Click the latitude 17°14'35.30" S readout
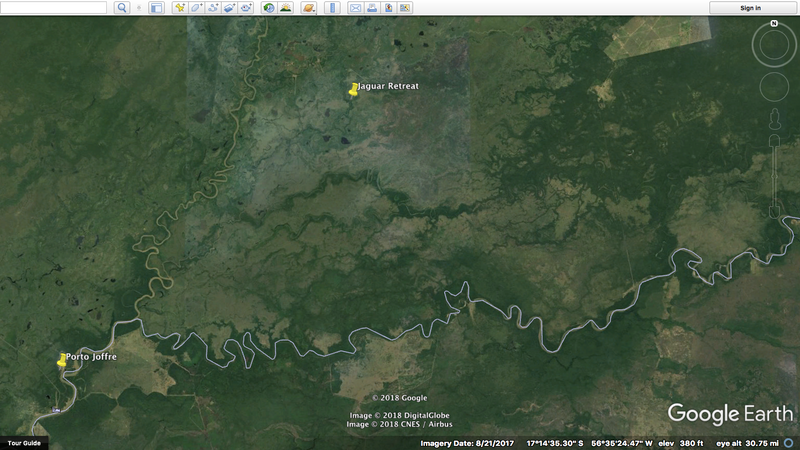 555,443
